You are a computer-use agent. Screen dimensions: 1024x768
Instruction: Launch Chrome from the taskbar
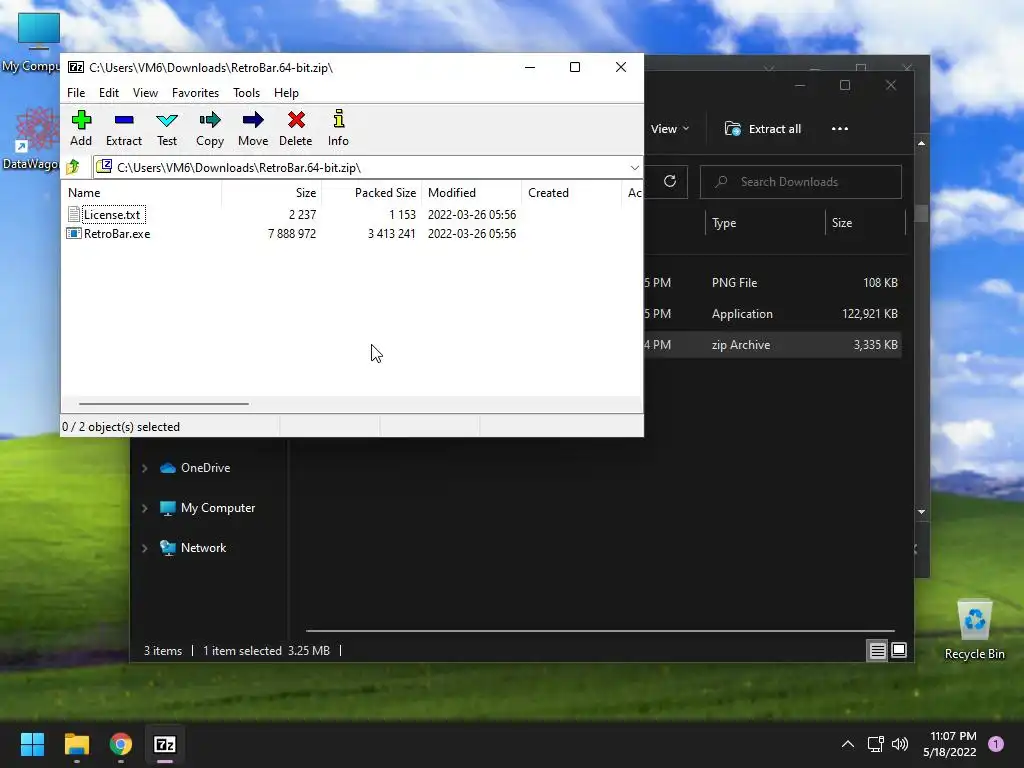pos(121,744)
